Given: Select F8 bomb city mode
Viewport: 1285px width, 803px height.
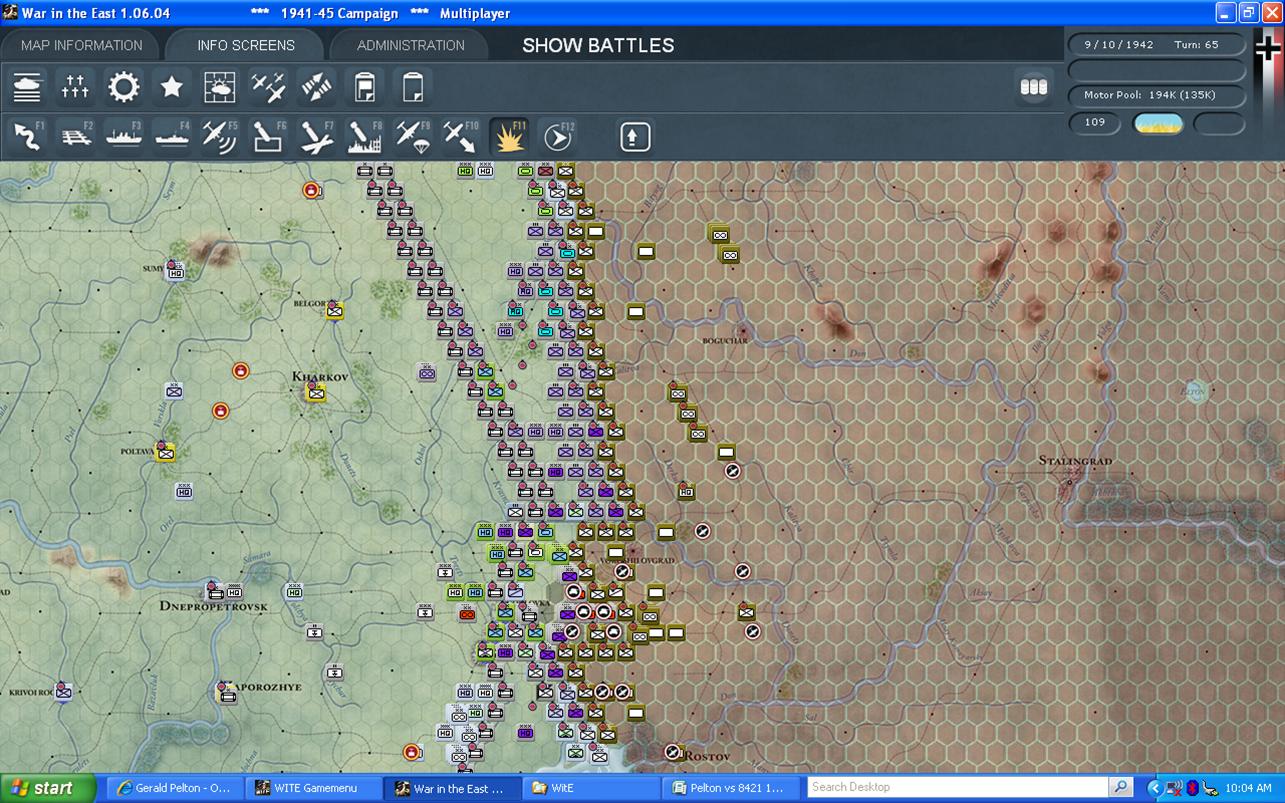Looking at the screenshot, I should pos(364,136).
